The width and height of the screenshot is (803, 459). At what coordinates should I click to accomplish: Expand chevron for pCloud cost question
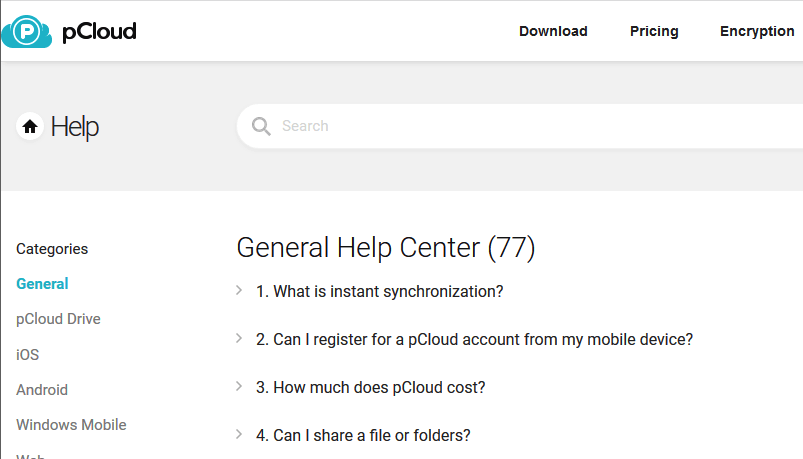(x=239, y=386)
